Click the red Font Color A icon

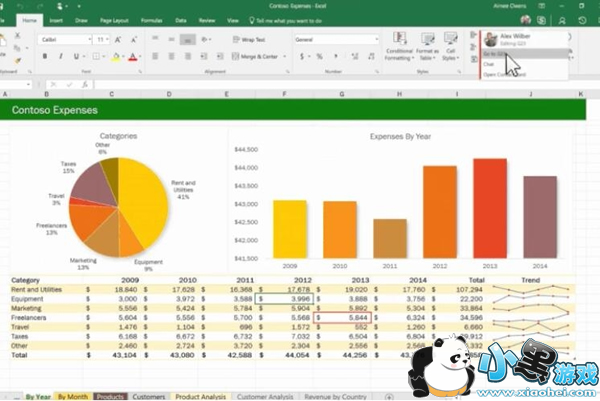click(132, 57)
